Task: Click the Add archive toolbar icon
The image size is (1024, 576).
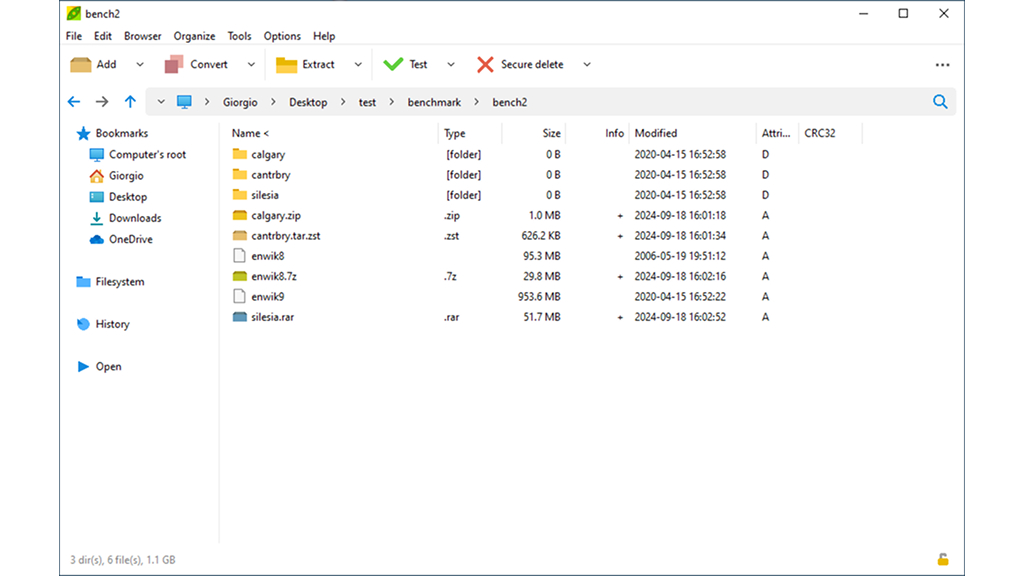Action: [x=81, y=65]
